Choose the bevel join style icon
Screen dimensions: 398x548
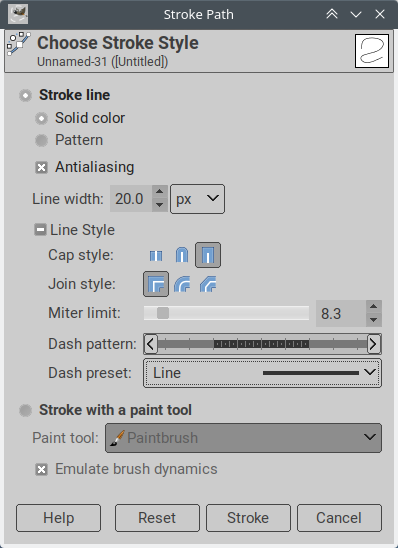click(208, 284)
